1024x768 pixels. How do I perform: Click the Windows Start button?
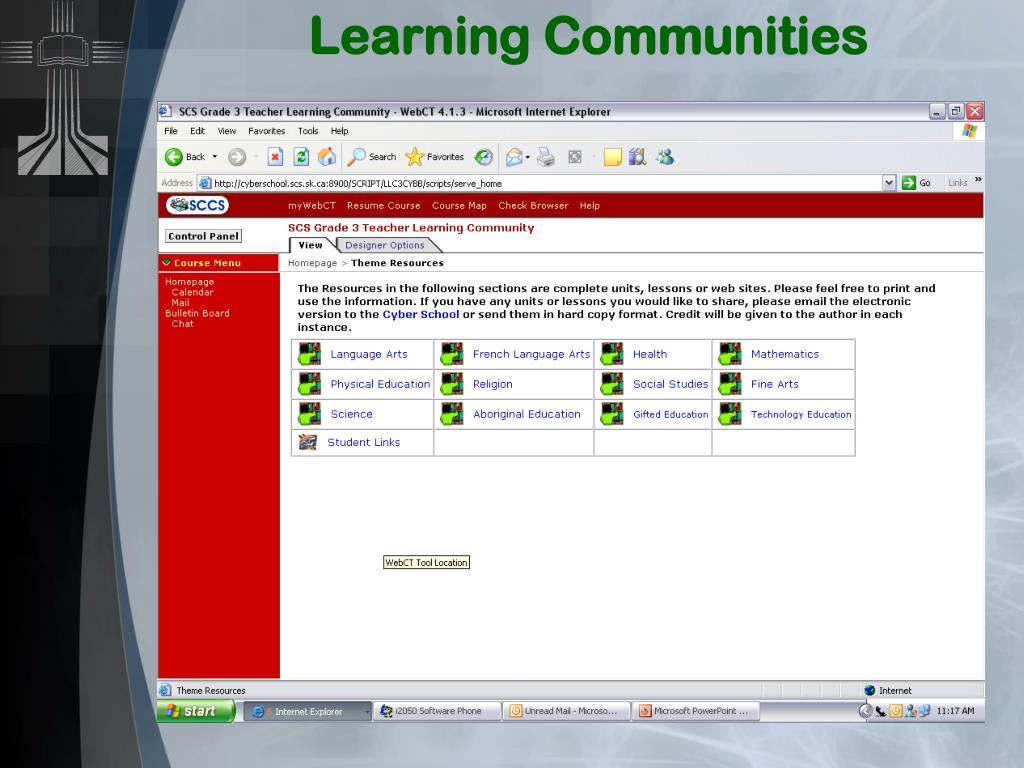coord(196,711)
